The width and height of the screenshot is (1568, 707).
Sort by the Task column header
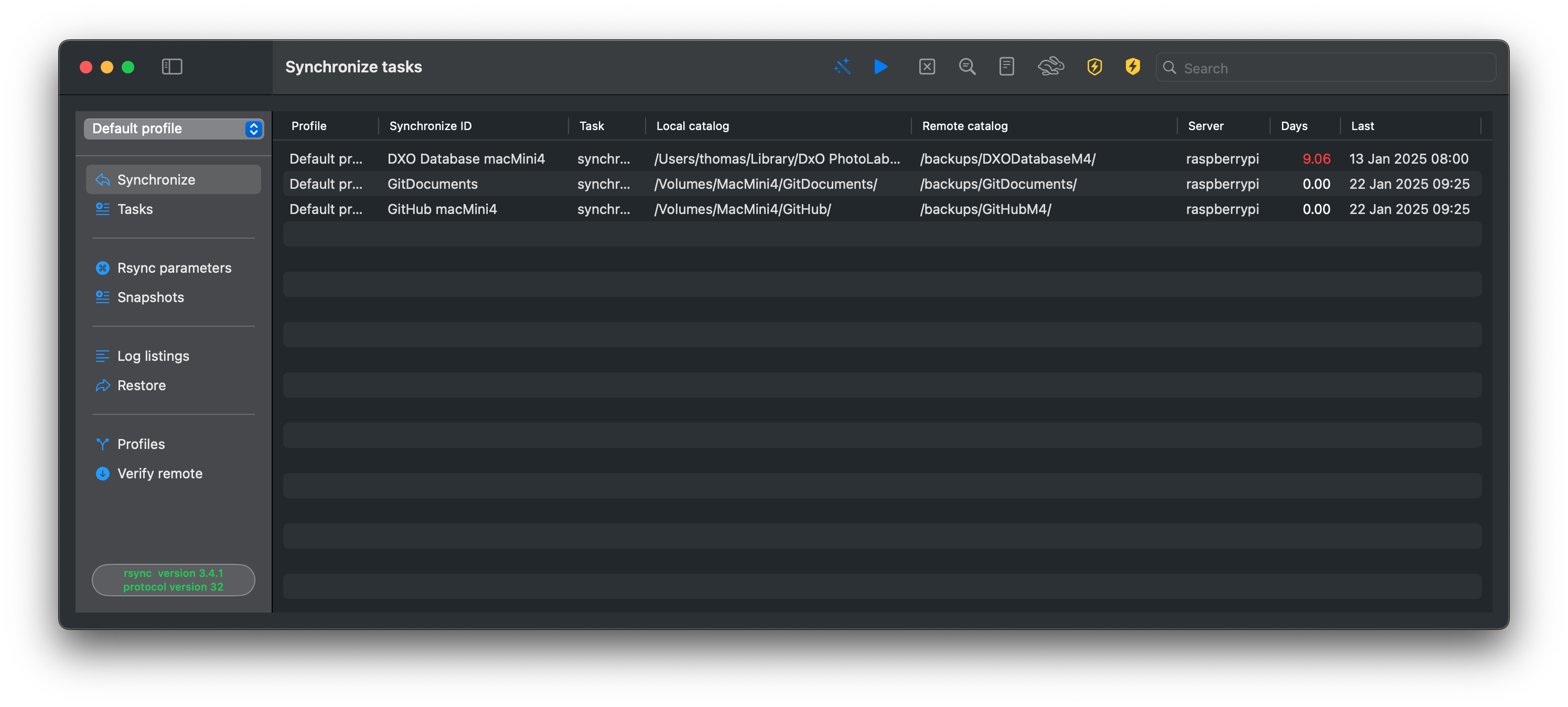click(x=591, y=126)
